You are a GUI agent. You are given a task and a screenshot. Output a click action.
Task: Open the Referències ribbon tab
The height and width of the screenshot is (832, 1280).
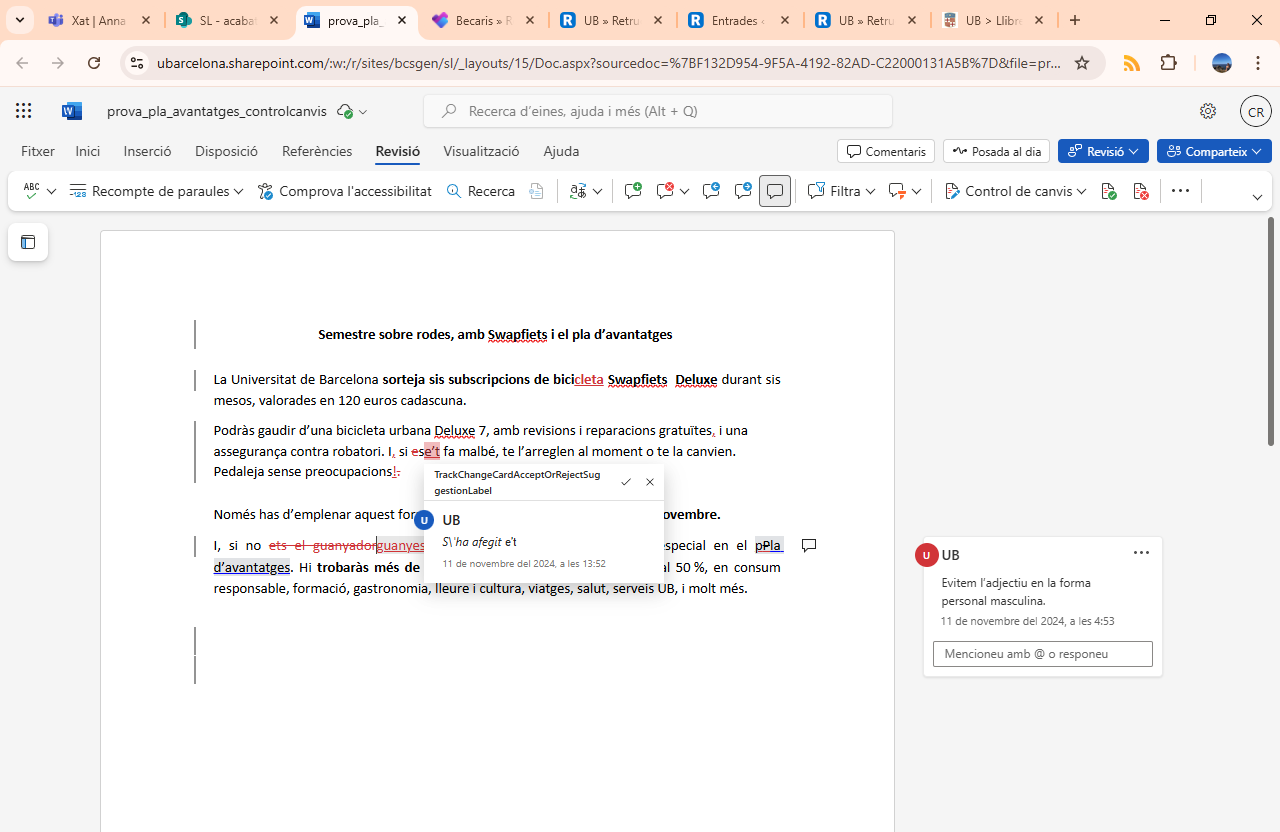pos(317,151)
